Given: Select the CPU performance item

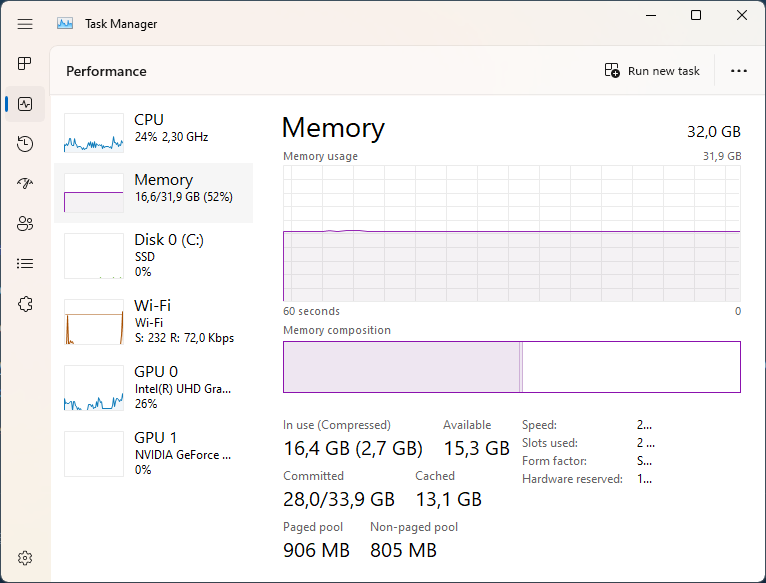Looking at the screenshot, I should point(153,133).
